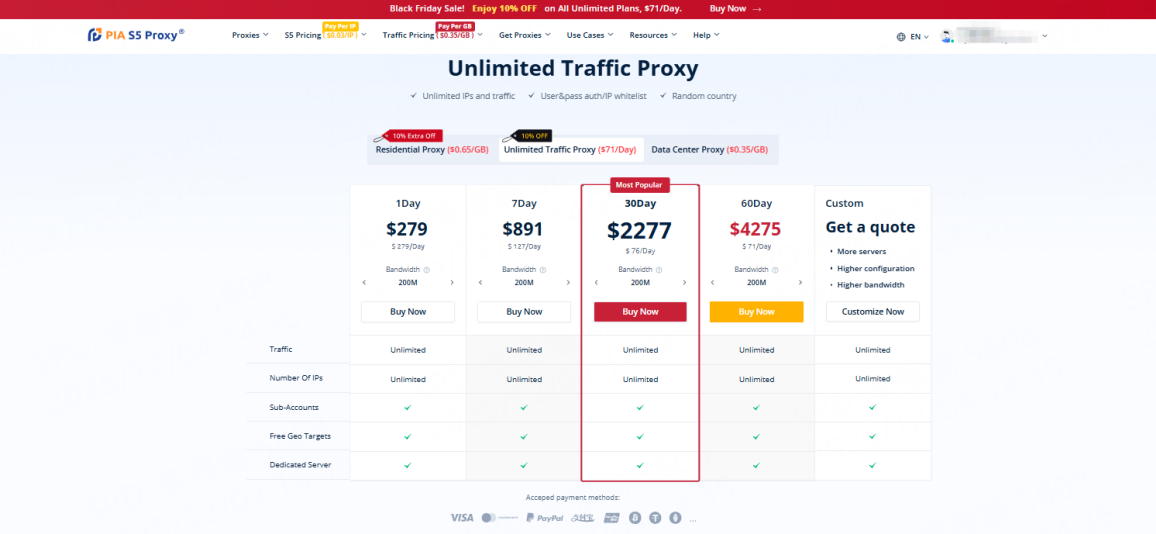Click the Customize Now button

872,312
